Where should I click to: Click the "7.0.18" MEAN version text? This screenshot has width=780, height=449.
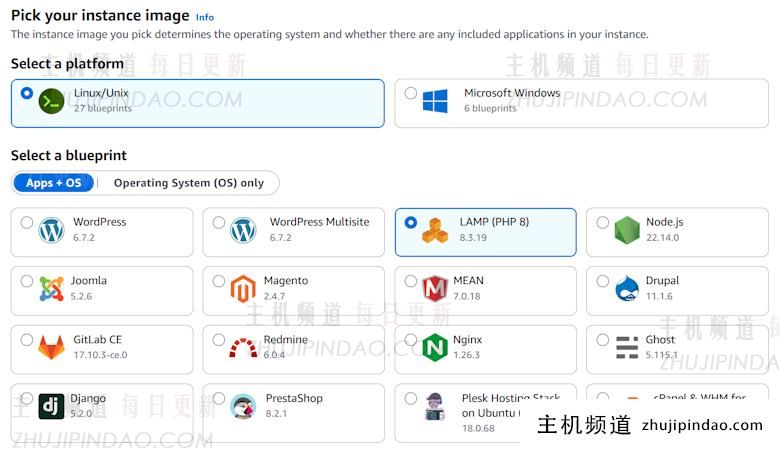(467, 296)
